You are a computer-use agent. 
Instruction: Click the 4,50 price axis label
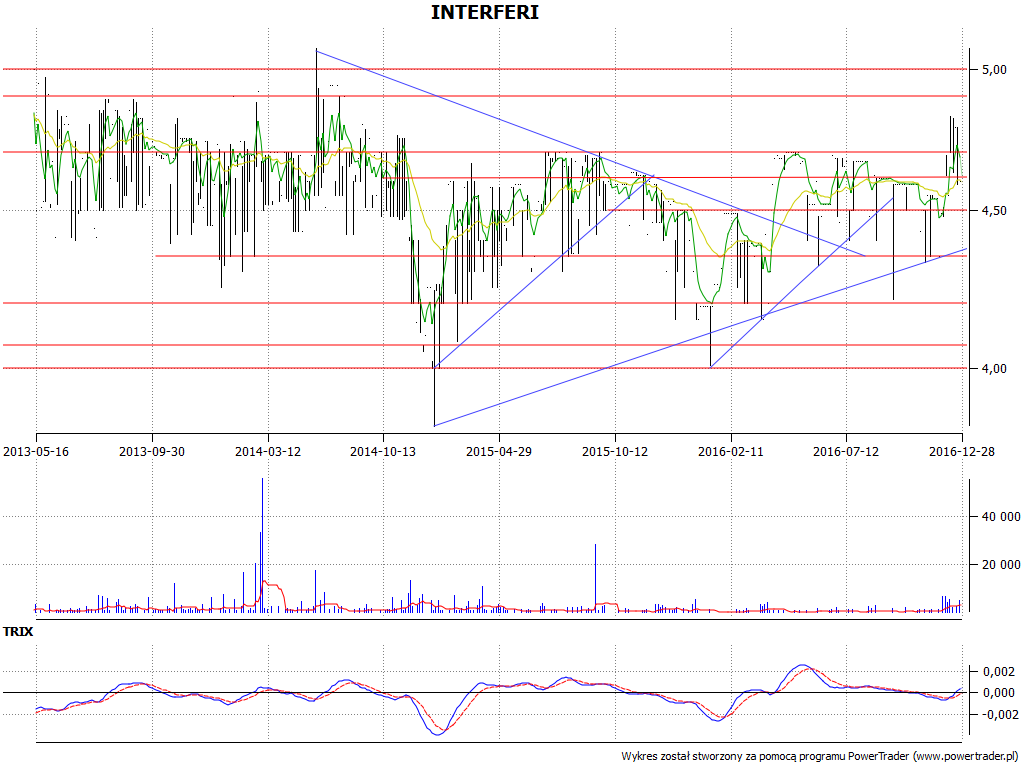(x=993, y=211)
